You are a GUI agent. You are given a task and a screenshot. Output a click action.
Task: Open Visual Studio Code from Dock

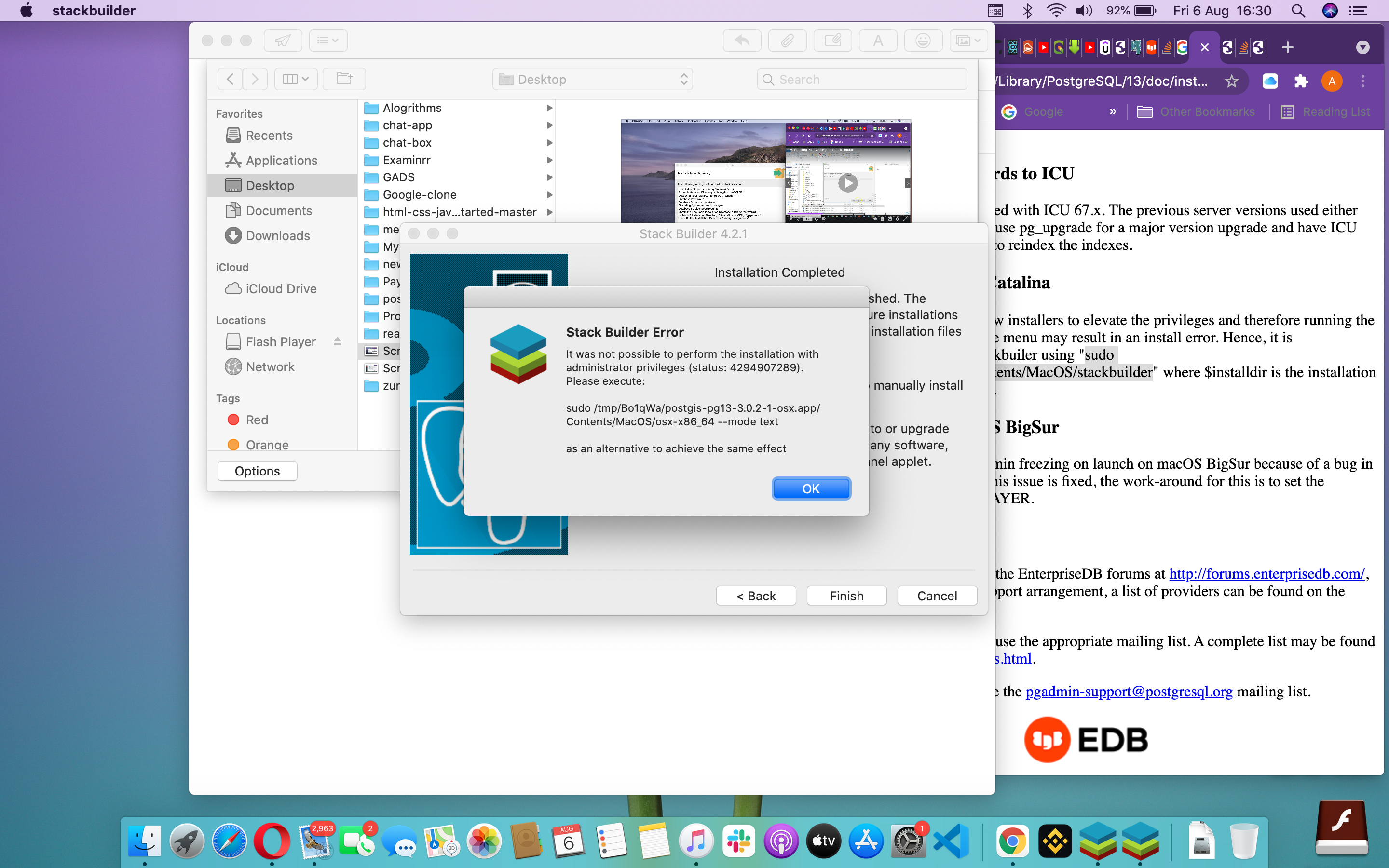951,841
